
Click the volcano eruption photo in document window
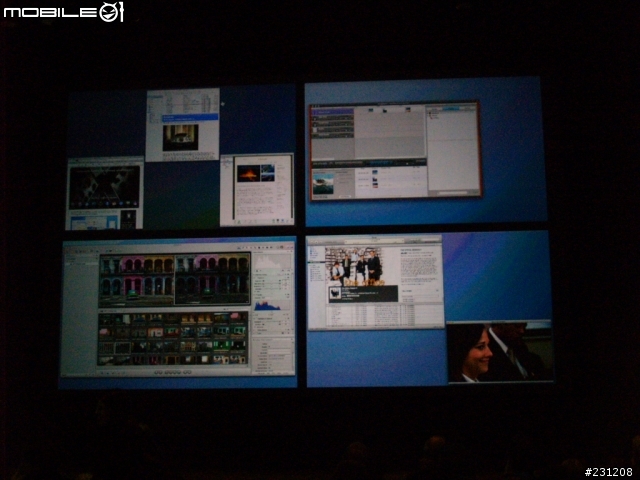(248, 173)
